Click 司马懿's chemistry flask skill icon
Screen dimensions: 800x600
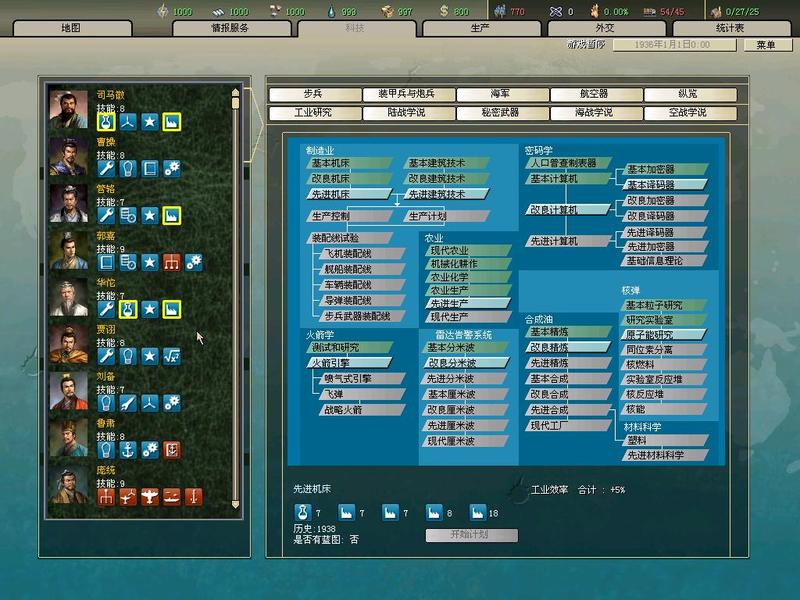click(x=105, y=121)
